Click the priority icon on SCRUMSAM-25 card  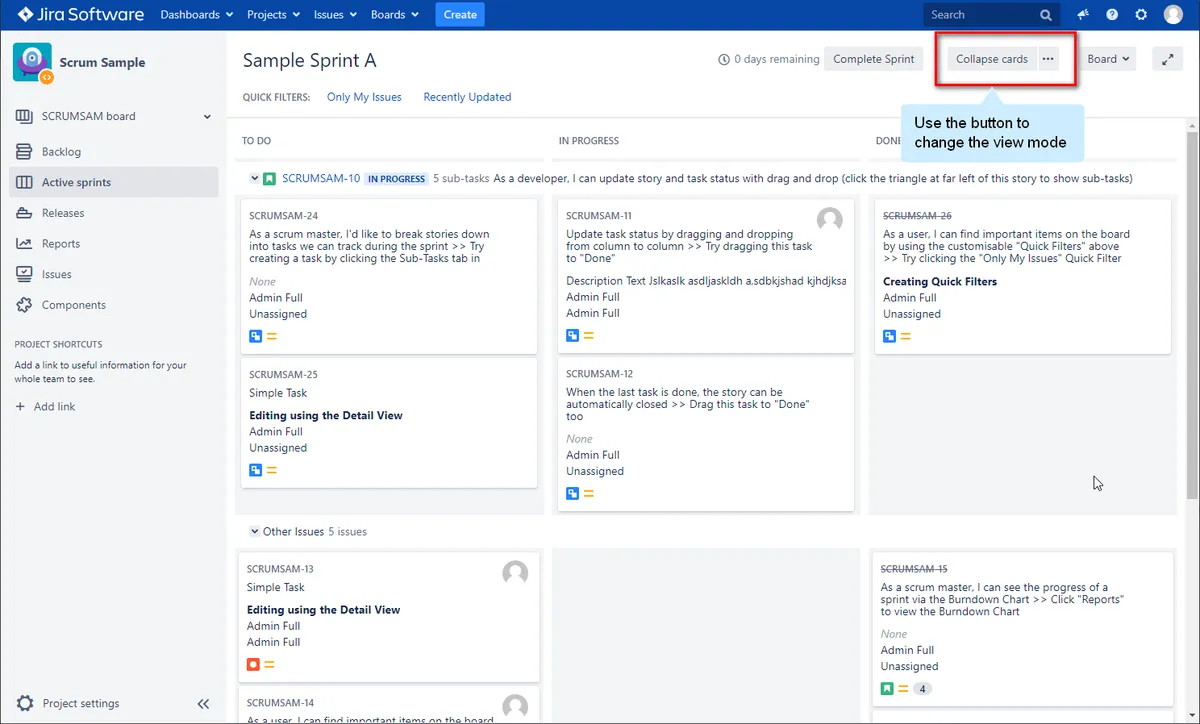272,470
